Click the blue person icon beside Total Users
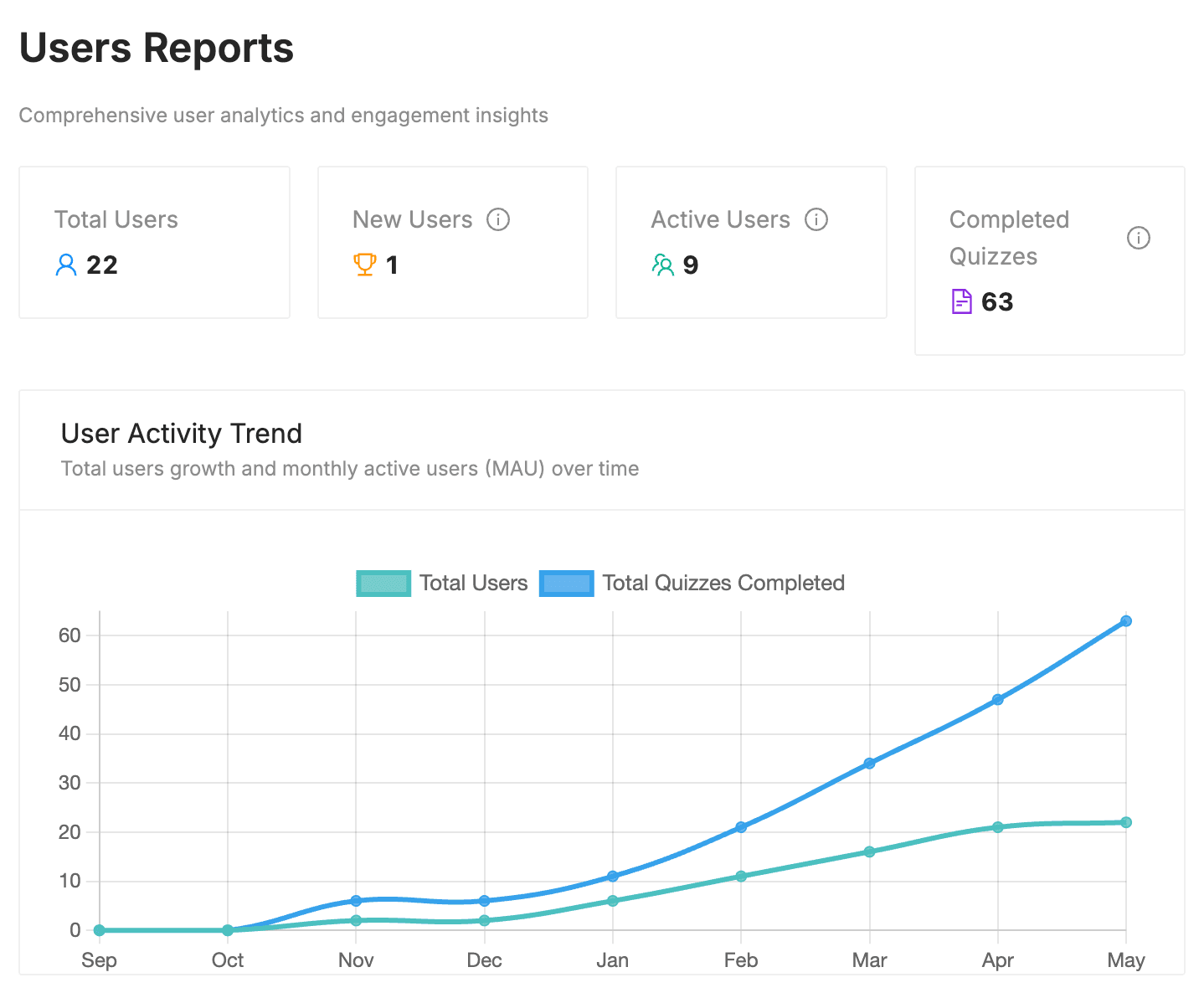 pos(65,265)
